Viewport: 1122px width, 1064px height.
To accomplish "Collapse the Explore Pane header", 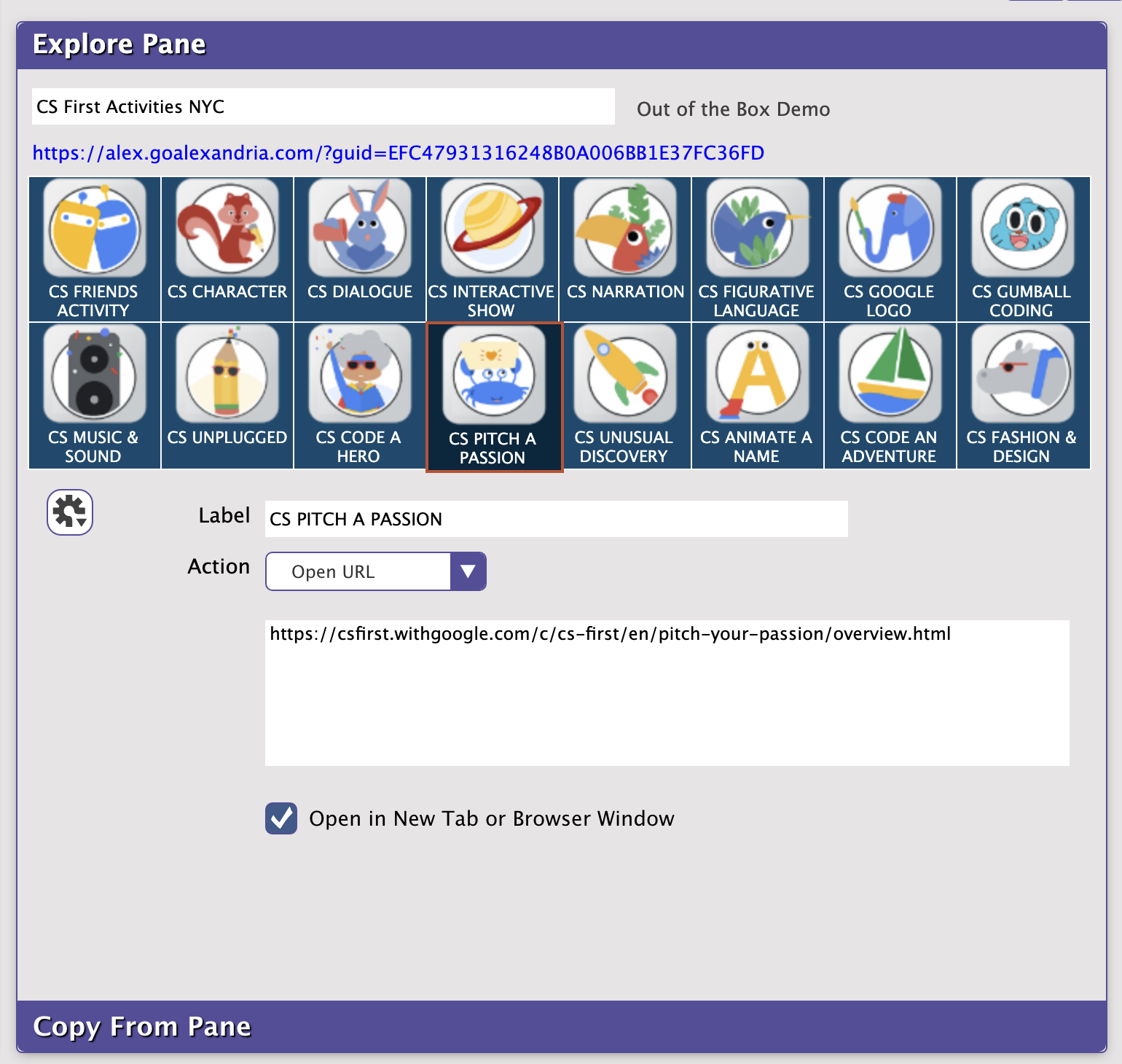I will [x=562, y=45].
